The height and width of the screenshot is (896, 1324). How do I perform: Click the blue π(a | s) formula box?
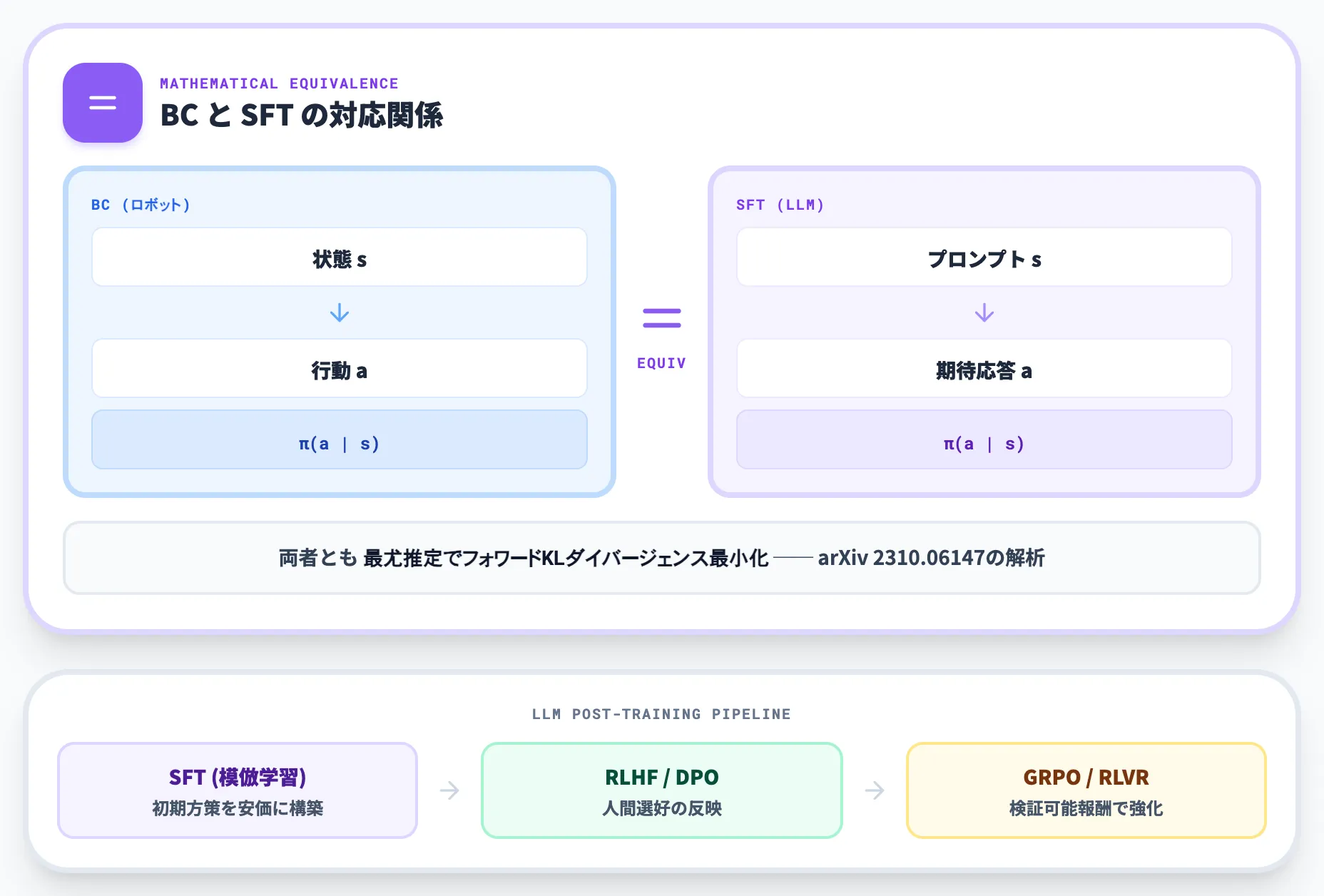tap(340, 439)
